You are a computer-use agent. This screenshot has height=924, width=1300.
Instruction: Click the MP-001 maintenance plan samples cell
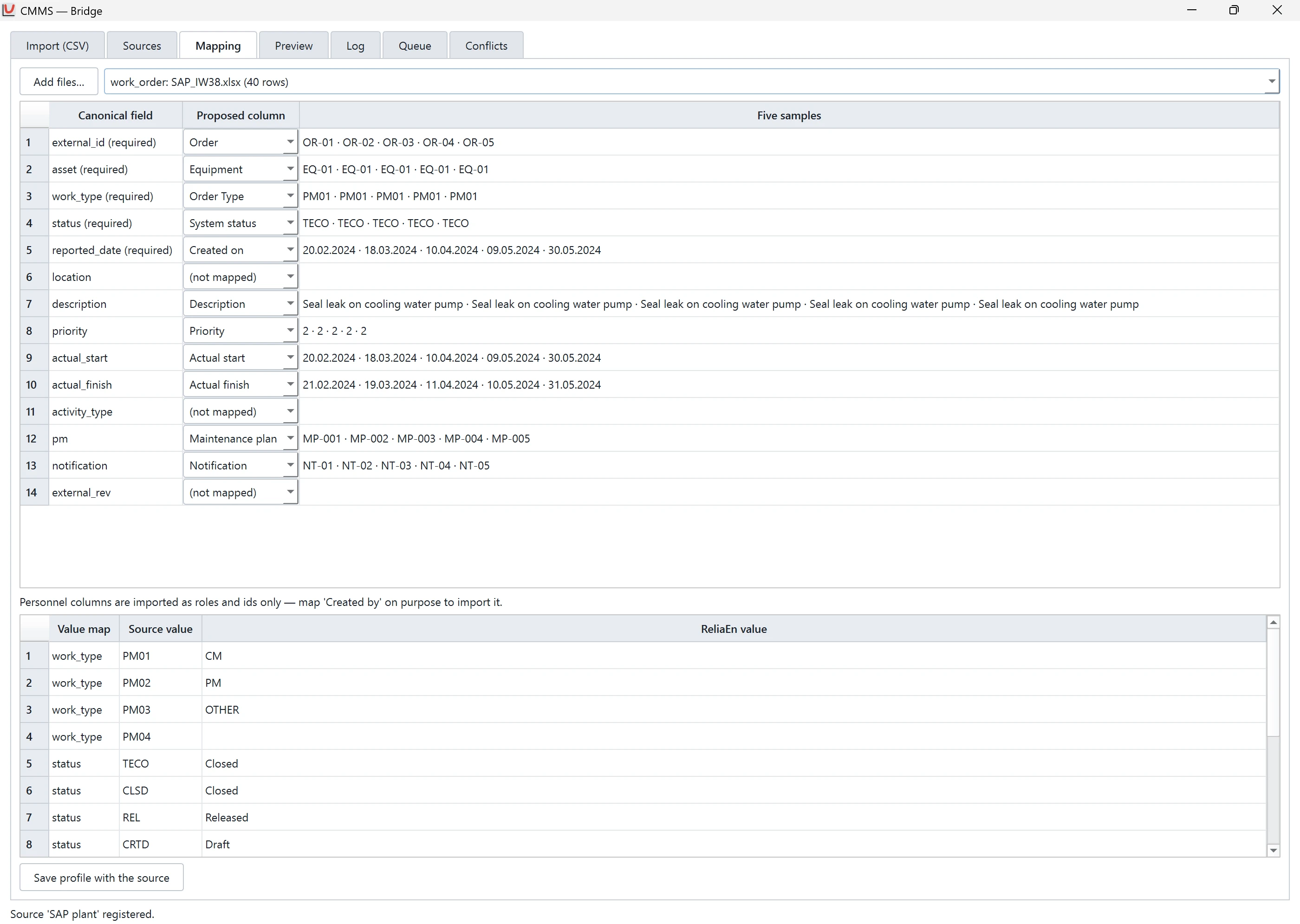tap(789, 438)
